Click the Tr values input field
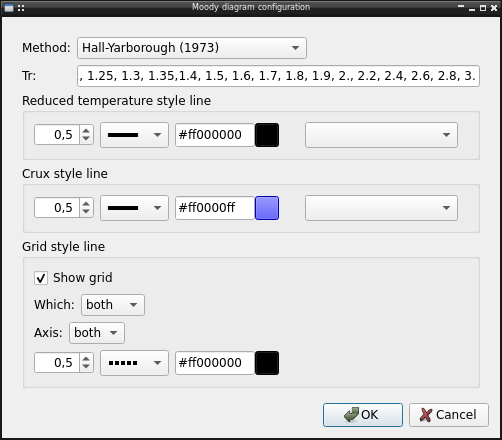Screen dimensions: 502x440 (278, 76)
